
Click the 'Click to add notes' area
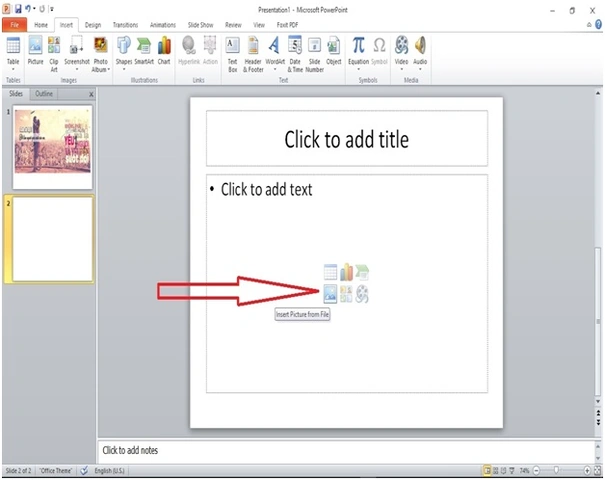coord(346,451)
